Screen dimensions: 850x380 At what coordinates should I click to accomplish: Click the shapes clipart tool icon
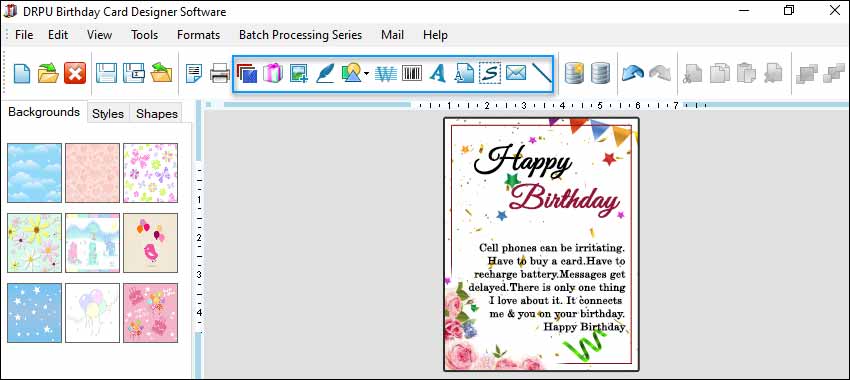pos(352,73)
